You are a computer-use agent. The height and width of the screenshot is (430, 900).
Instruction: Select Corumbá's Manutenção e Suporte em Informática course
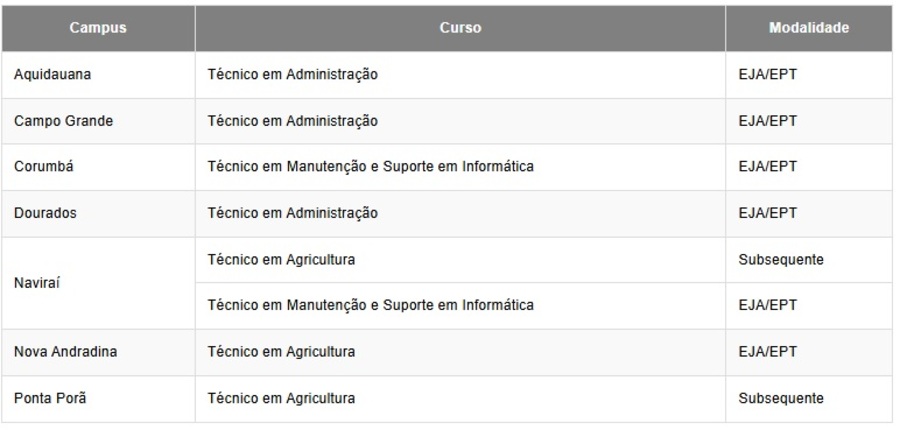(x=369, y=167)
